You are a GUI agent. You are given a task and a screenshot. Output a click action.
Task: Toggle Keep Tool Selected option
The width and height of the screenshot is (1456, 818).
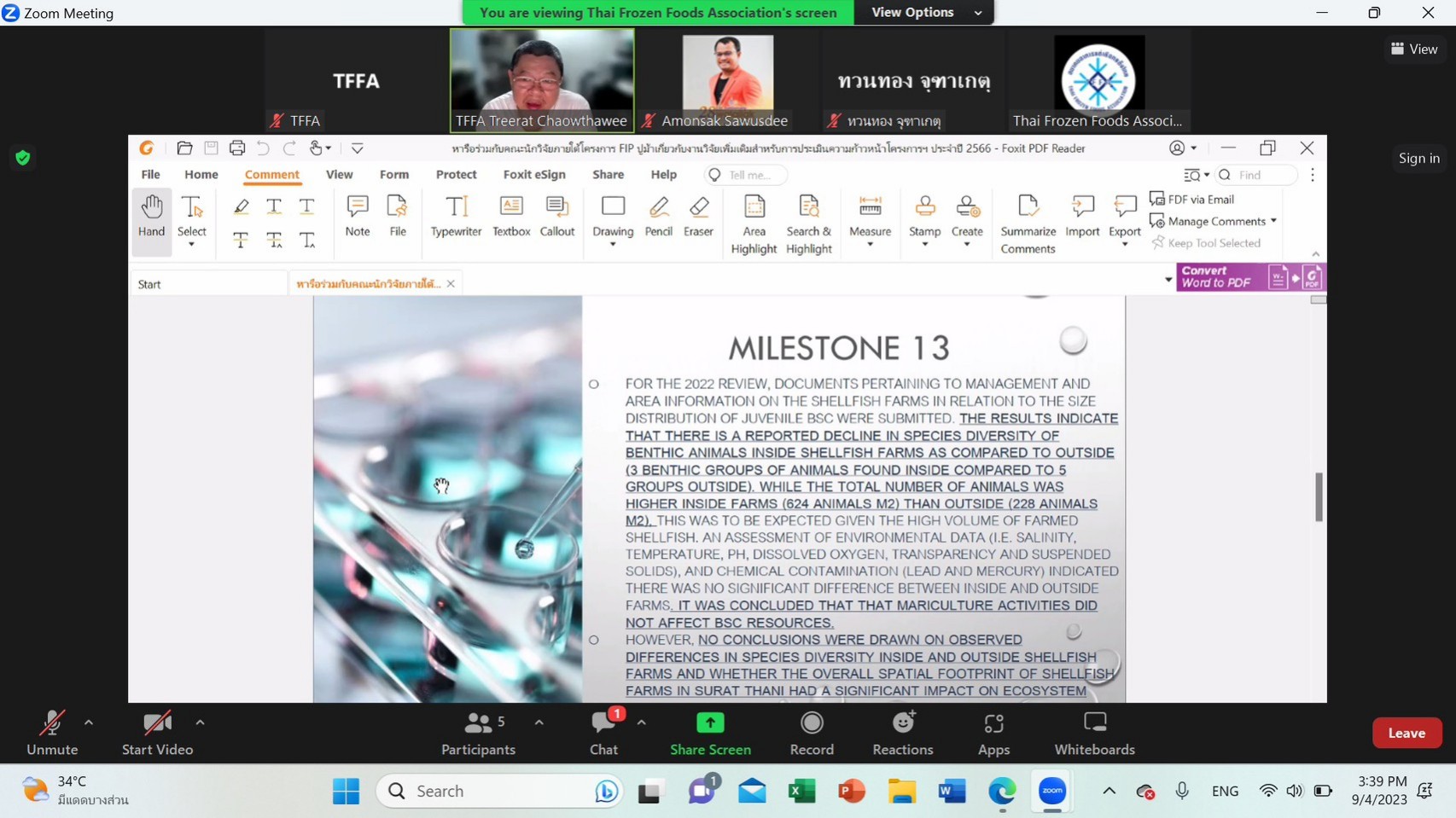point(1206,243)
